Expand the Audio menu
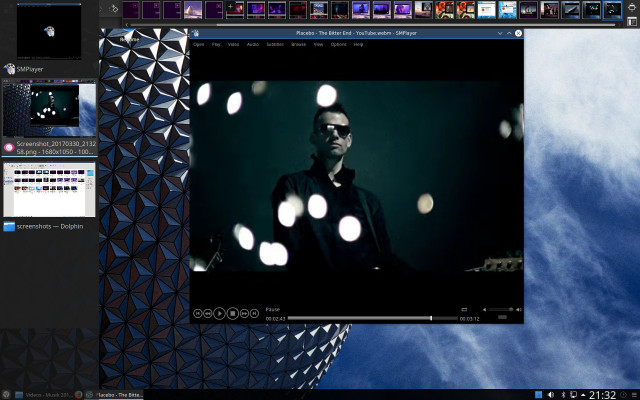This screenshot has width=640, height=400. click(252, 45)
